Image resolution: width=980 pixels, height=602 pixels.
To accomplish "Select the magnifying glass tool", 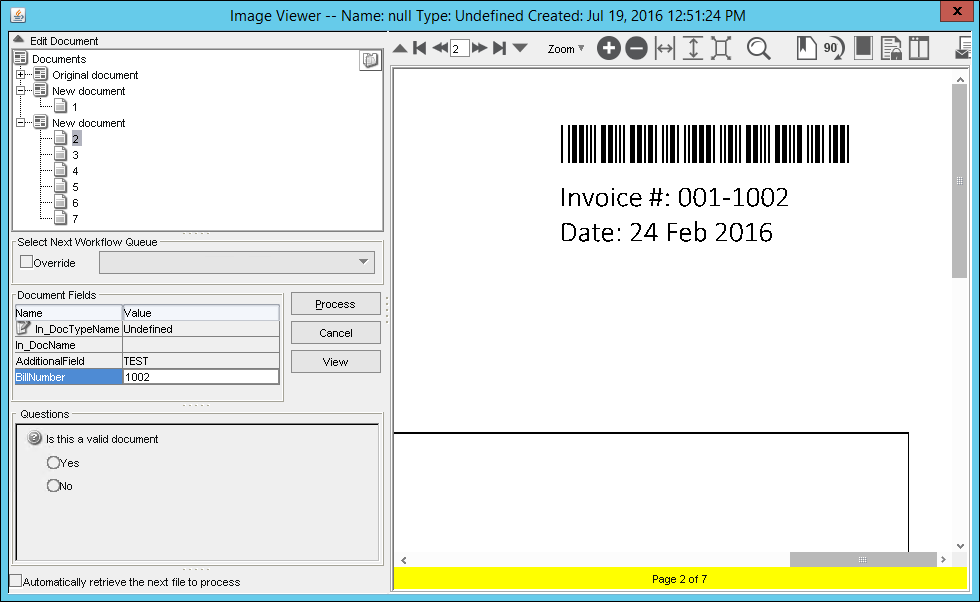I will pos(758,48).
